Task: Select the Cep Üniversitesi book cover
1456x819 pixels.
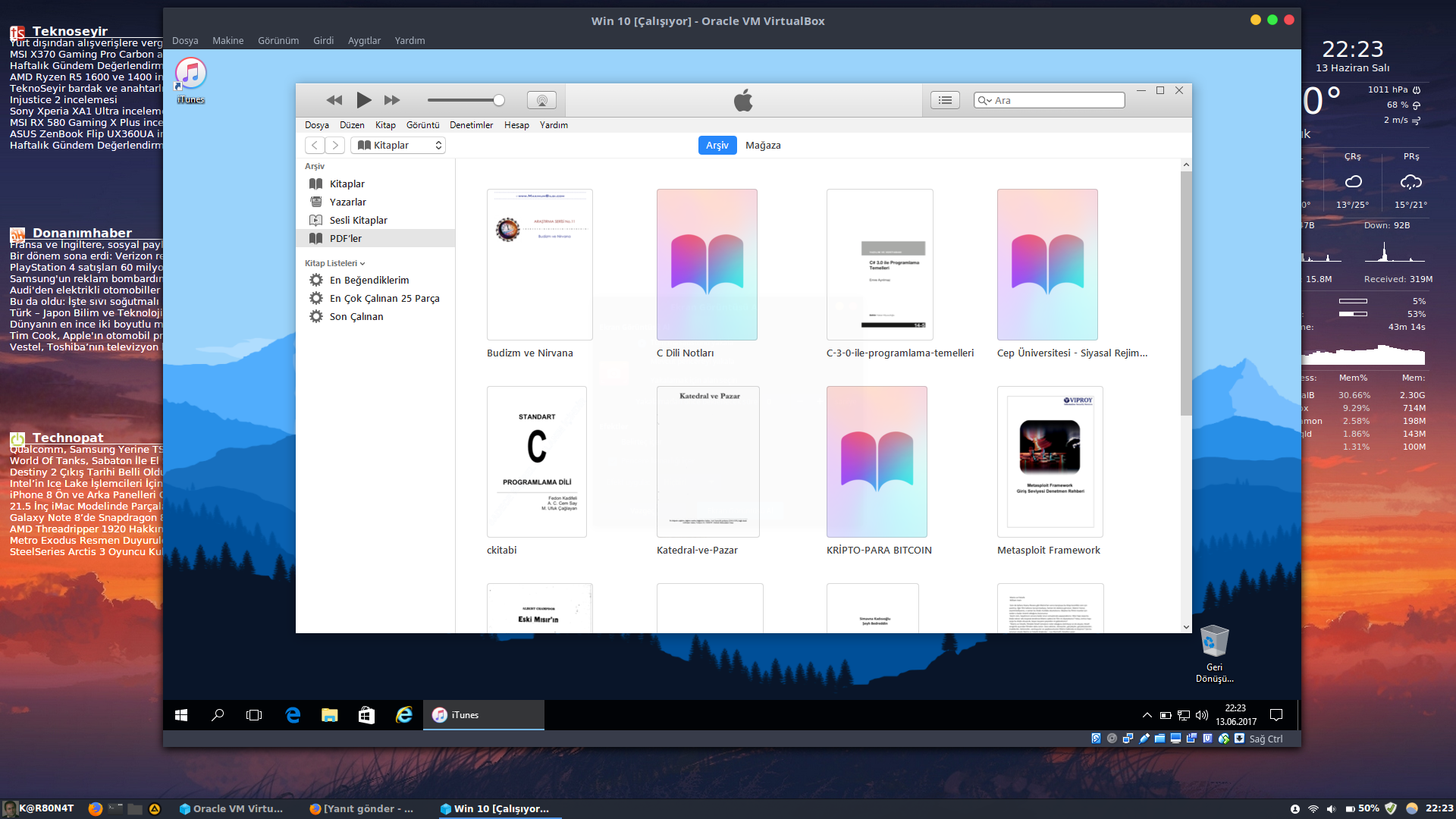Action: pos(1047,265)
